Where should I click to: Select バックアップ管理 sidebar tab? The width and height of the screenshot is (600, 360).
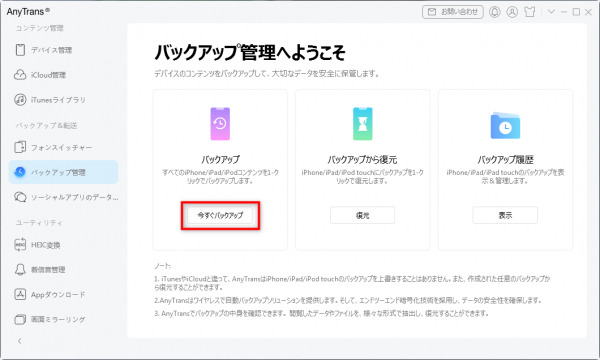coord(63,172)
